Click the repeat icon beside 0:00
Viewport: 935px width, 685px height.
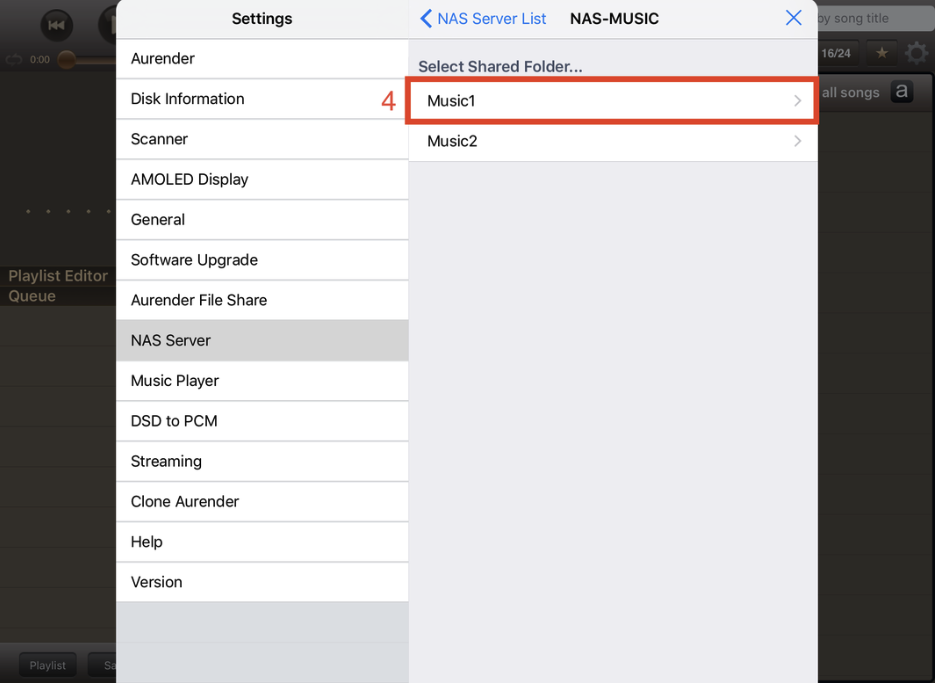[14, 60]
